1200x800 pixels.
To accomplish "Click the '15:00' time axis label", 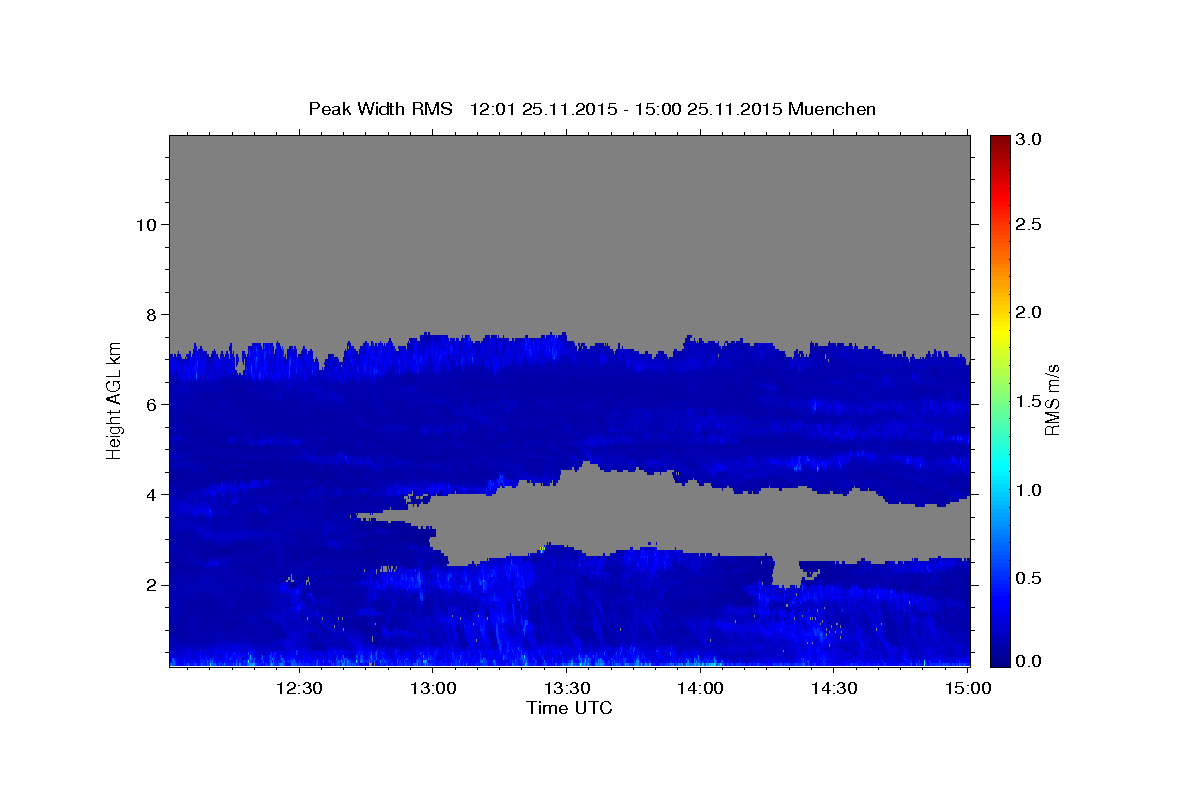I will pyautogui.click(x=968, y=688).
